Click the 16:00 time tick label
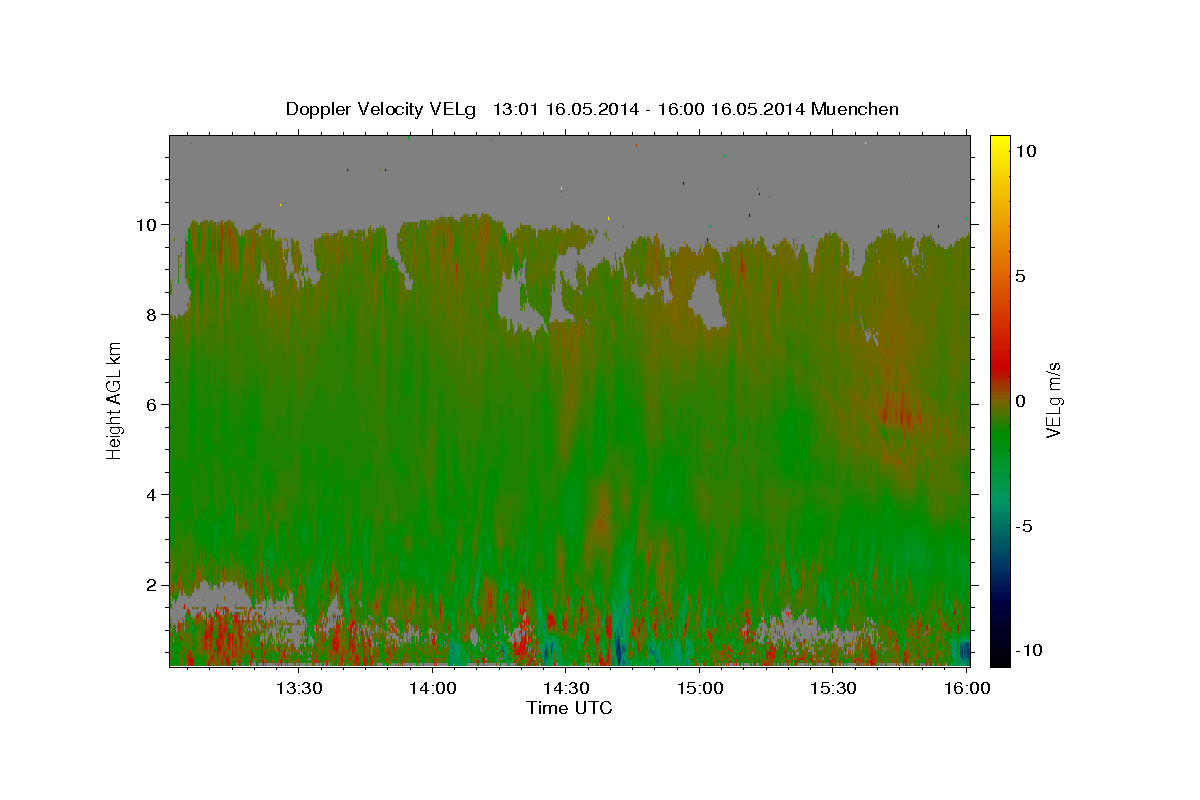This screenshot has height=800, width=1200. (967, 689)
